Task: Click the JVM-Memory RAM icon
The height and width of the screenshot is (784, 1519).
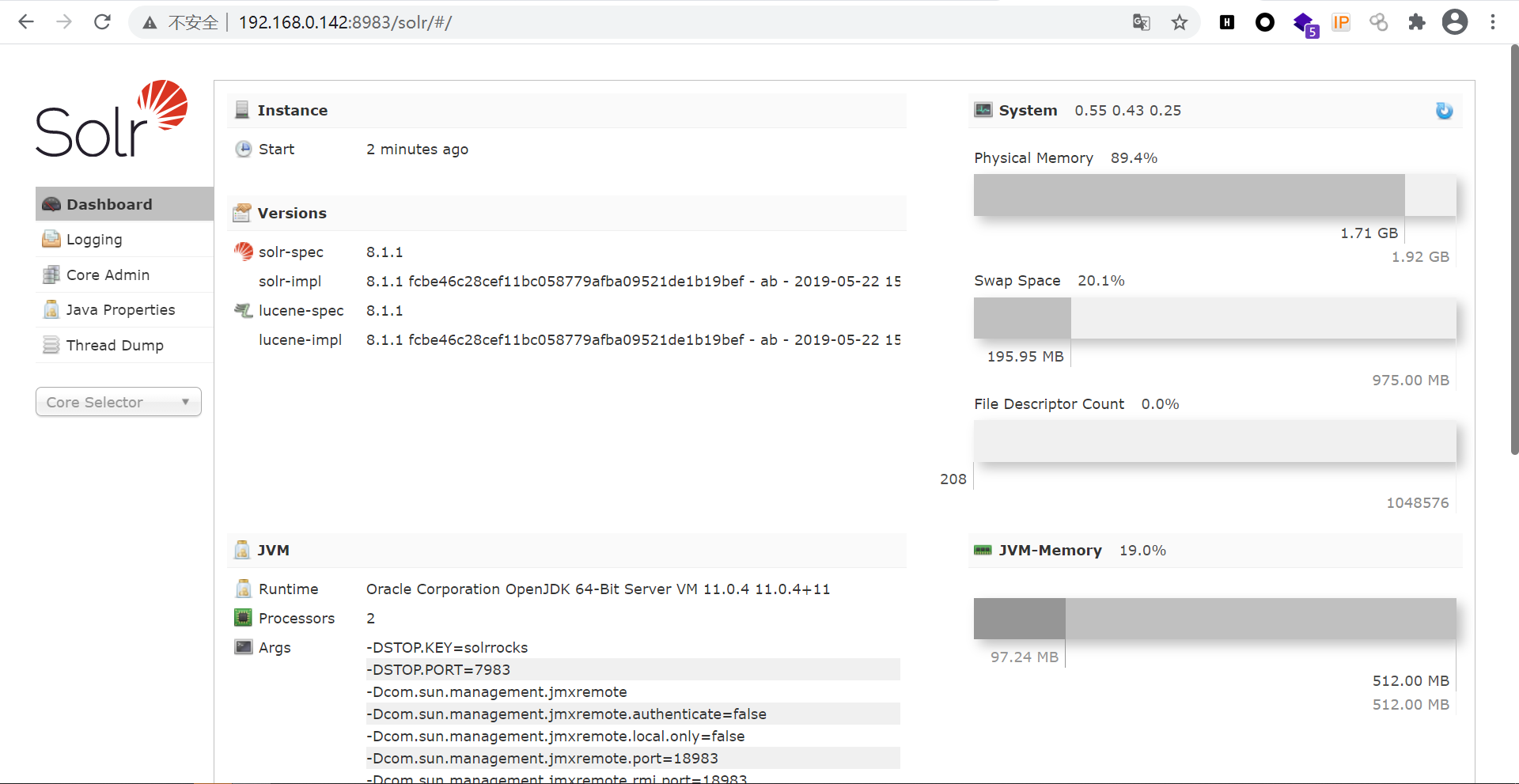Action: pyautogui.click(x=983, y=550)
